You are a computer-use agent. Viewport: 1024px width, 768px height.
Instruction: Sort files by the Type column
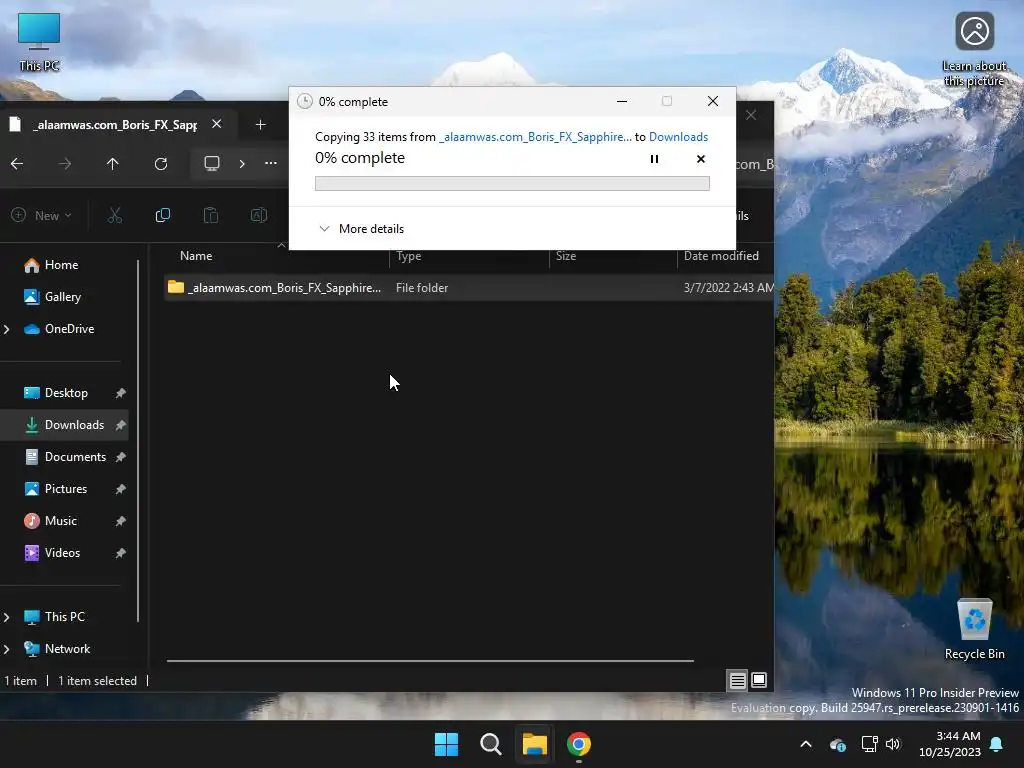(x=409, y=256)
